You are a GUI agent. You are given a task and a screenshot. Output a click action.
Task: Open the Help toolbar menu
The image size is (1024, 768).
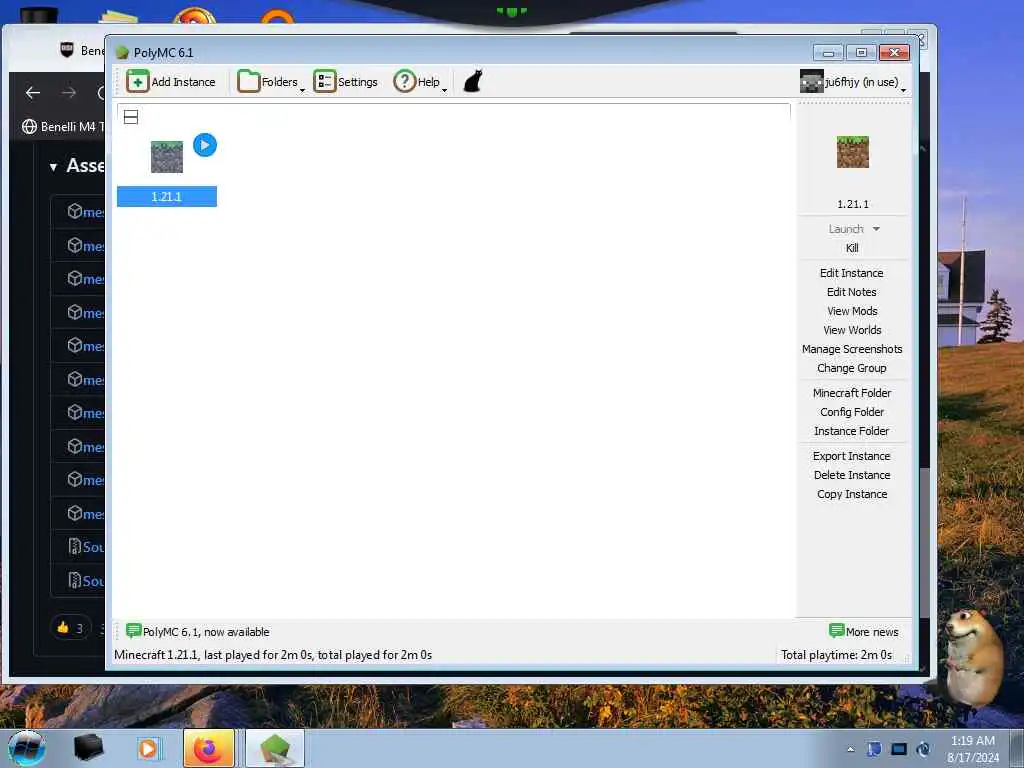coord(420,82)
